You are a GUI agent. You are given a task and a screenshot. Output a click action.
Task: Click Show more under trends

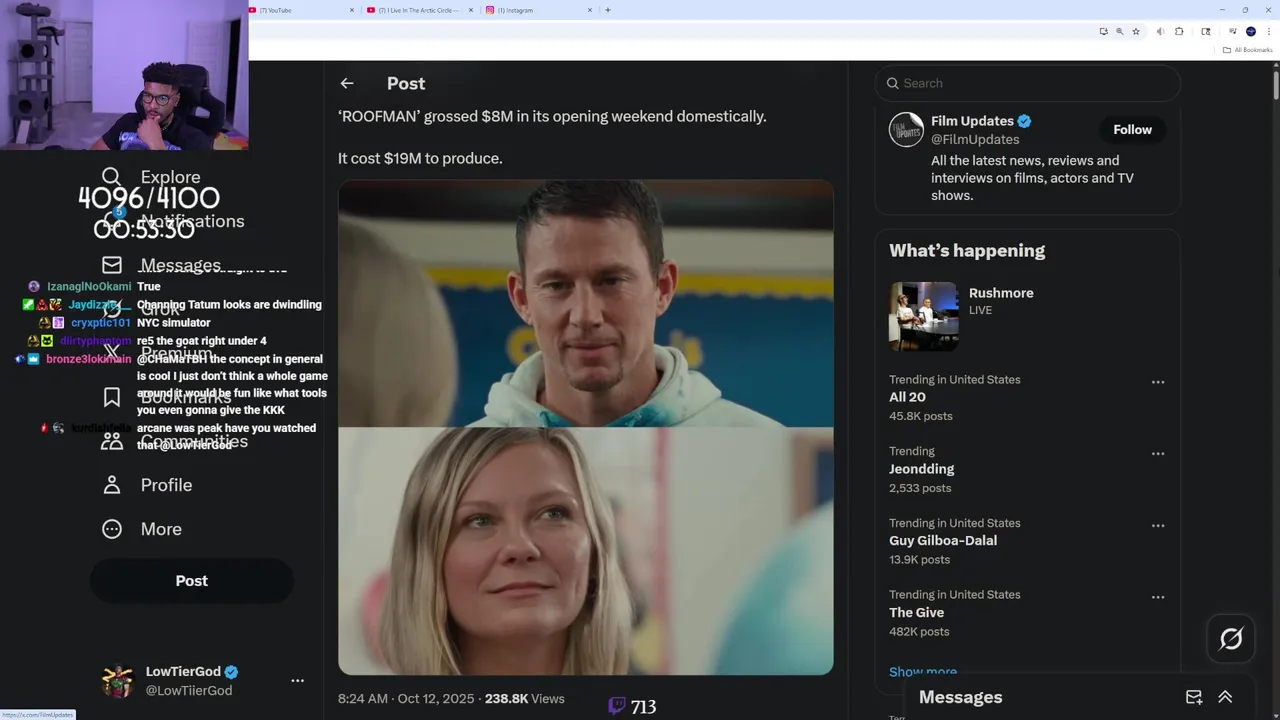tap(923, 672)
